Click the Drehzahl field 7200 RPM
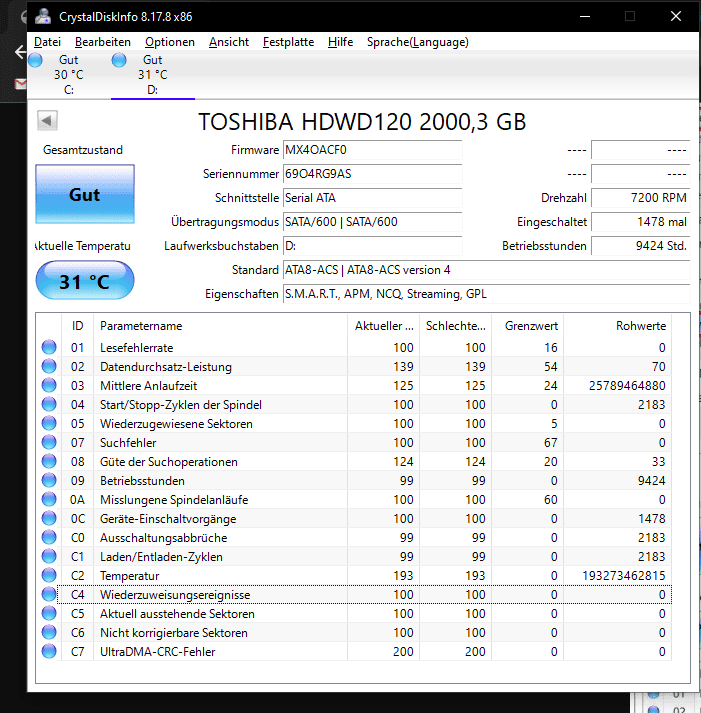The image size is (701, 713). point(641,198)
